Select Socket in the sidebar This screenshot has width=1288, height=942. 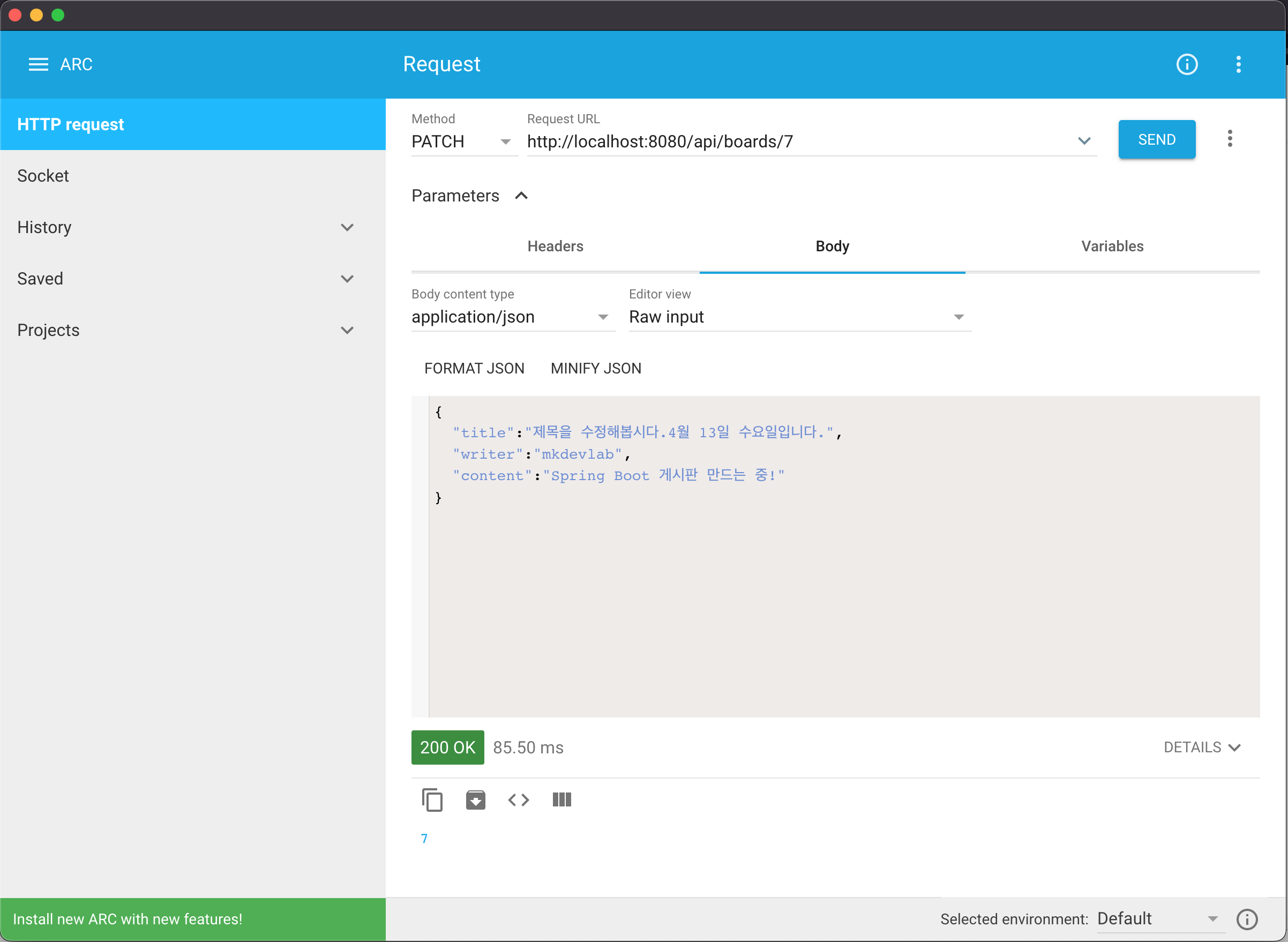coord(193,176)
